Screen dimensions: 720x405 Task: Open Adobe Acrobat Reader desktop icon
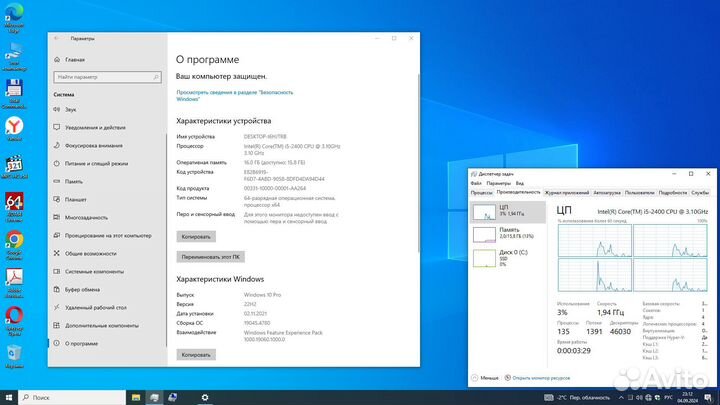(14, 283)
